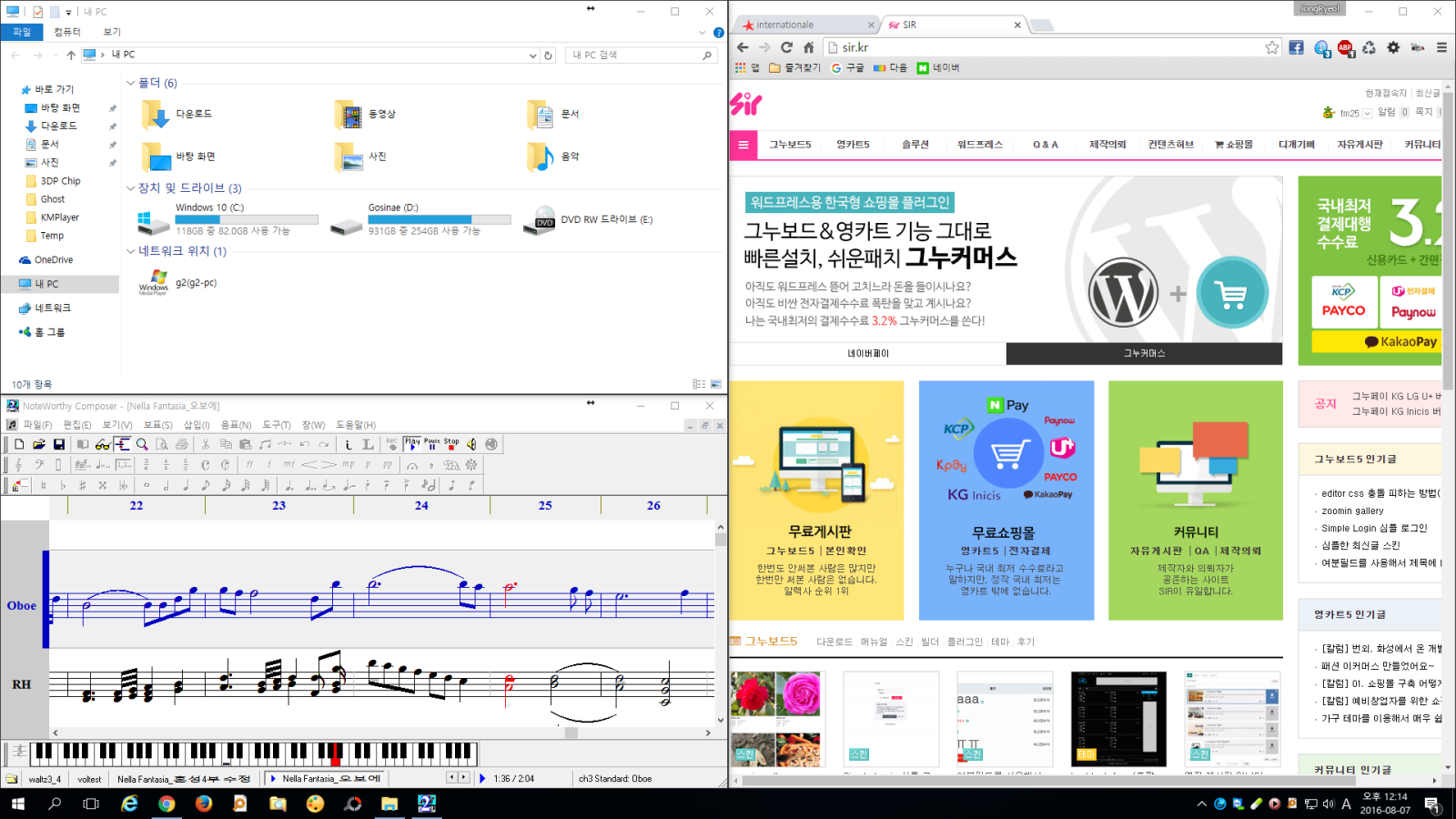Click the Adblock Plus extension icon
The image size is (1456, 819).
[1345, 47]
